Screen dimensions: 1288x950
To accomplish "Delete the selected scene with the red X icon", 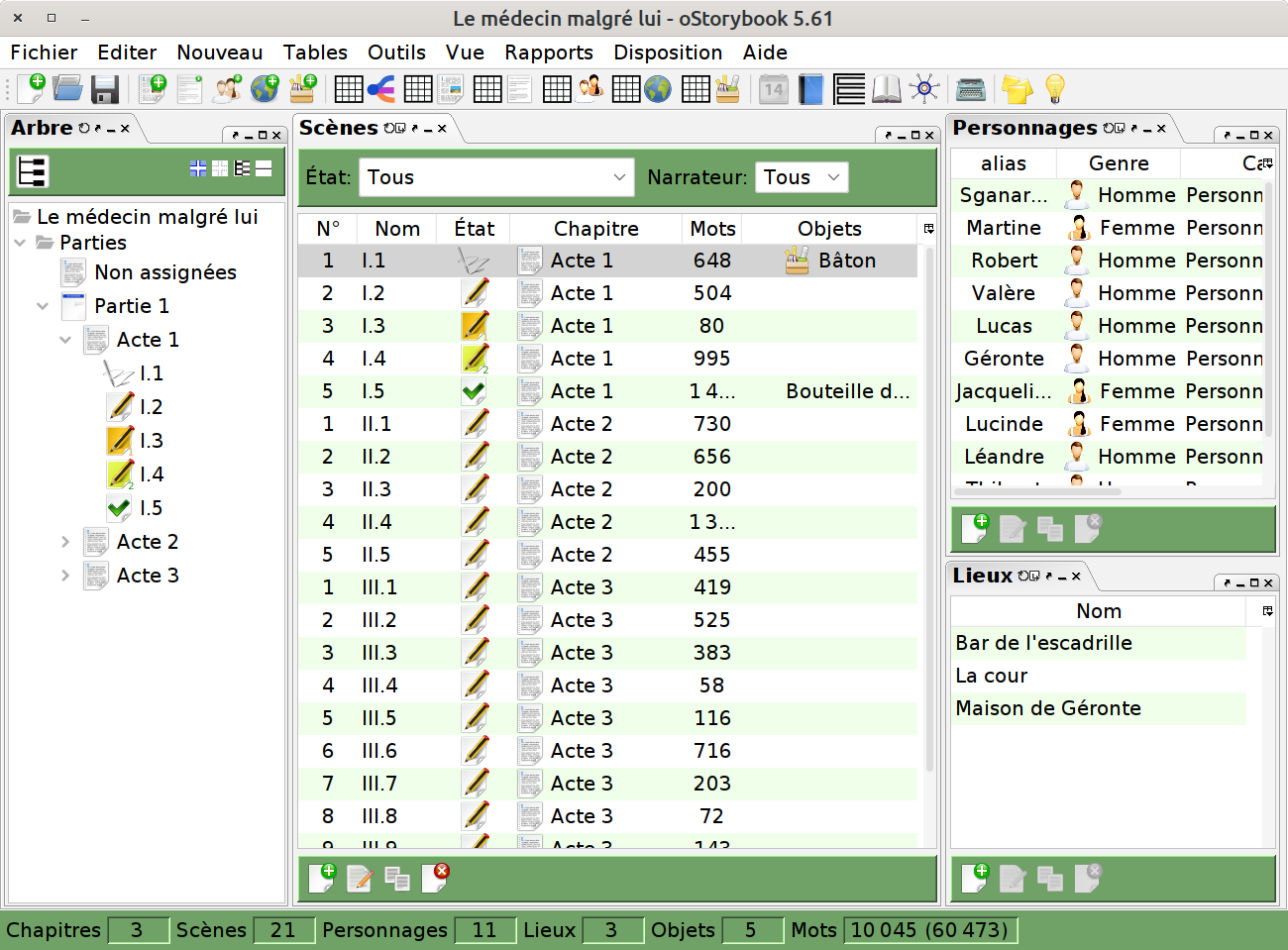I will click(x=435, y=878).
